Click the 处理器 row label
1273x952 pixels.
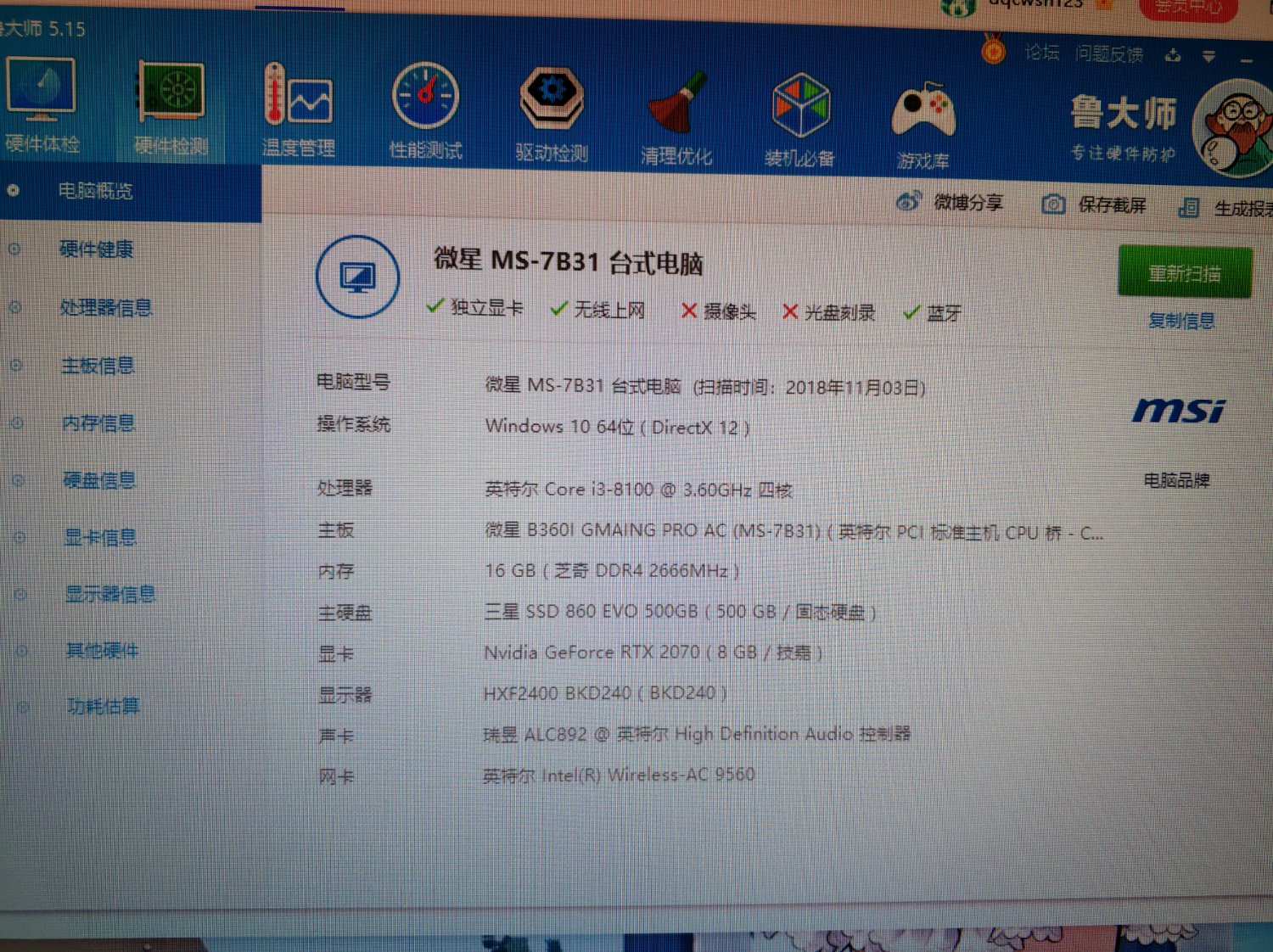[345, 488]
